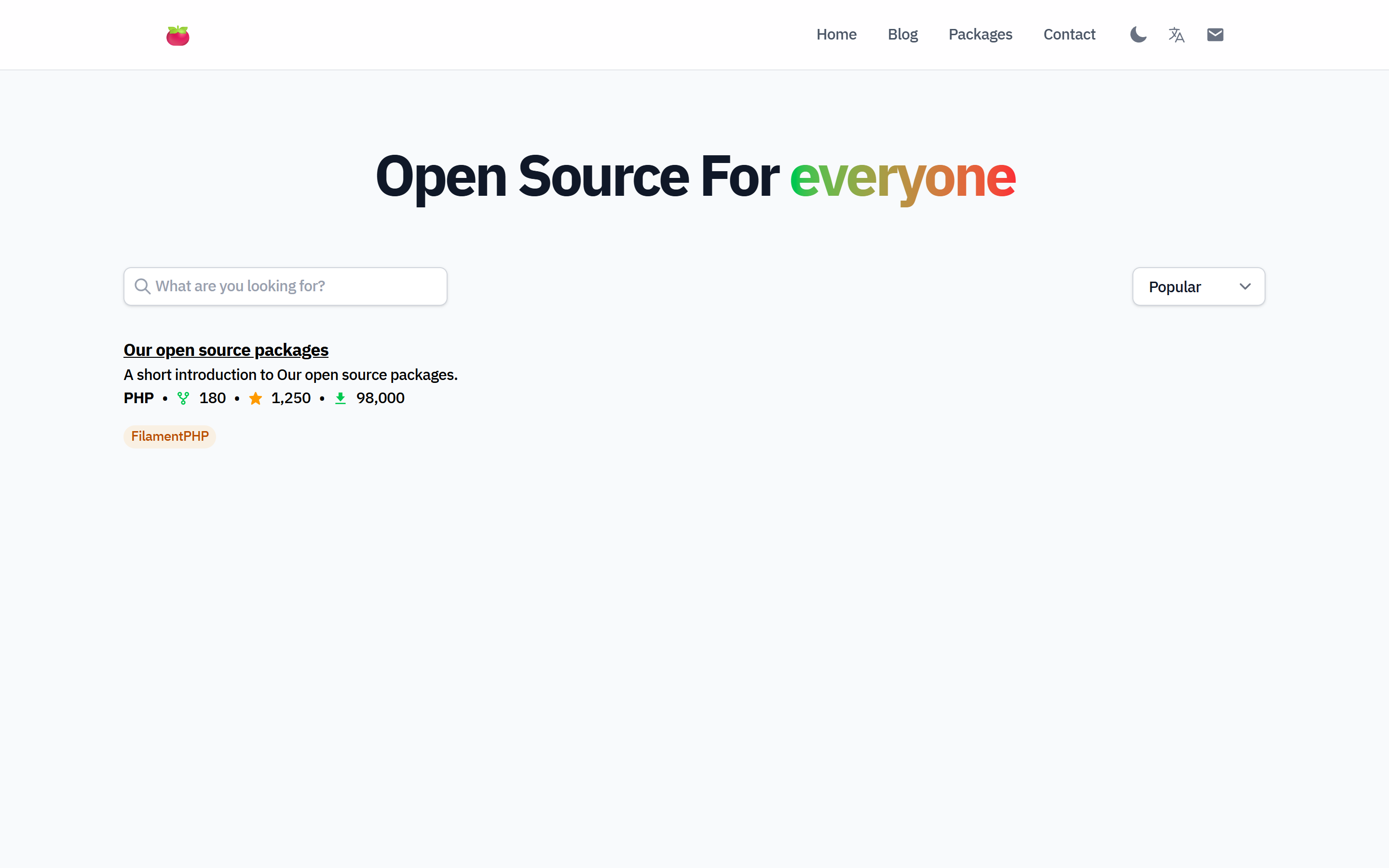
Task: Click the orange star icon beside 1,250
Action: point(256,398)
